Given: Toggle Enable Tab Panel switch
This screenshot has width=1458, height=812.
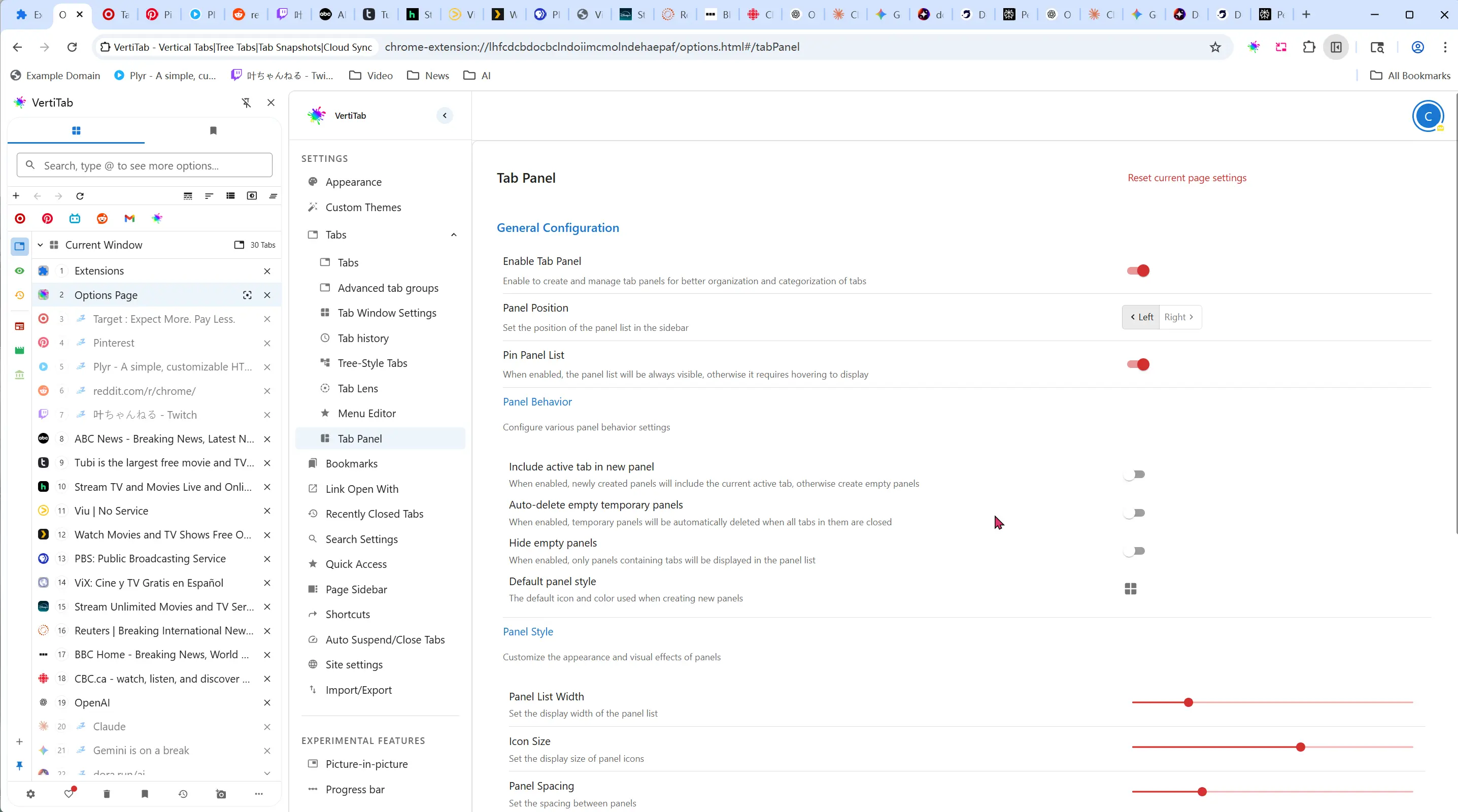Looking at the screenshot, I should click(x=1138, y=270).
